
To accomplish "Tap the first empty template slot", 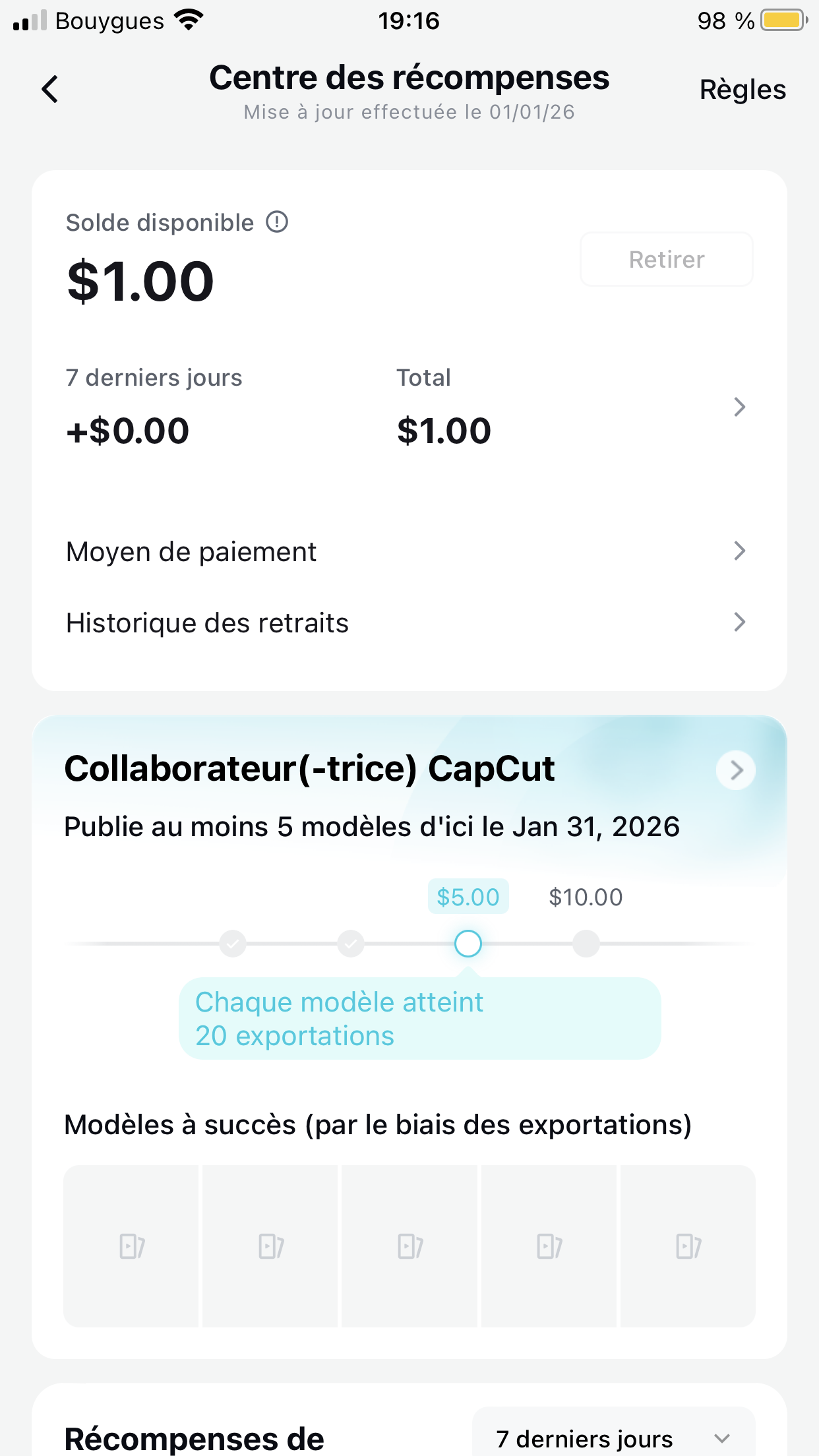I will coord(131,1246).
